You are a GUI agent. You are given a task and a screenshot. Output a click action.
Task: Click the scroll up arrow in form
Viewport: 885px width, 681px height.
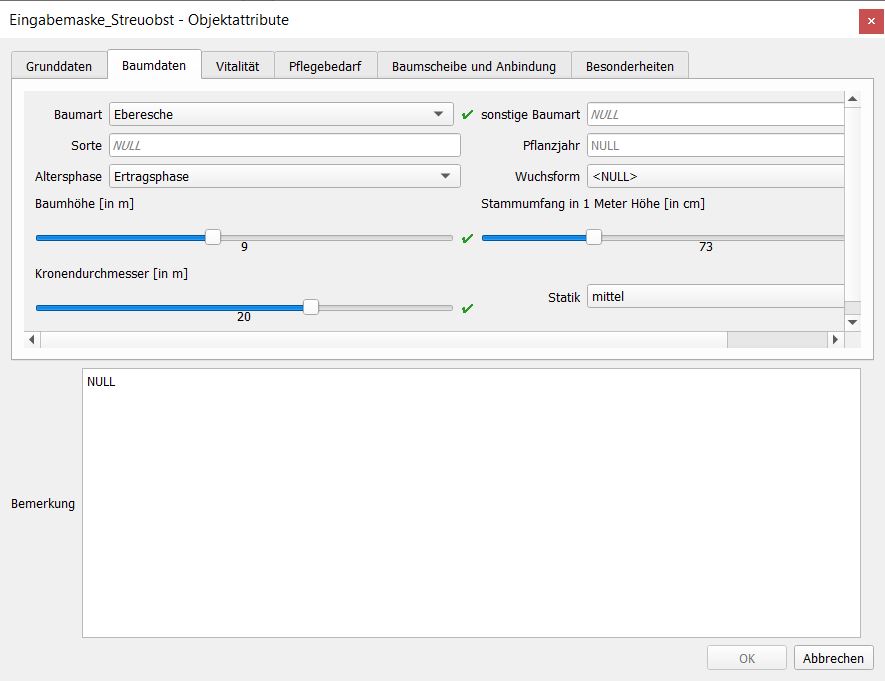pyautogui.click(x=852, y=99)
